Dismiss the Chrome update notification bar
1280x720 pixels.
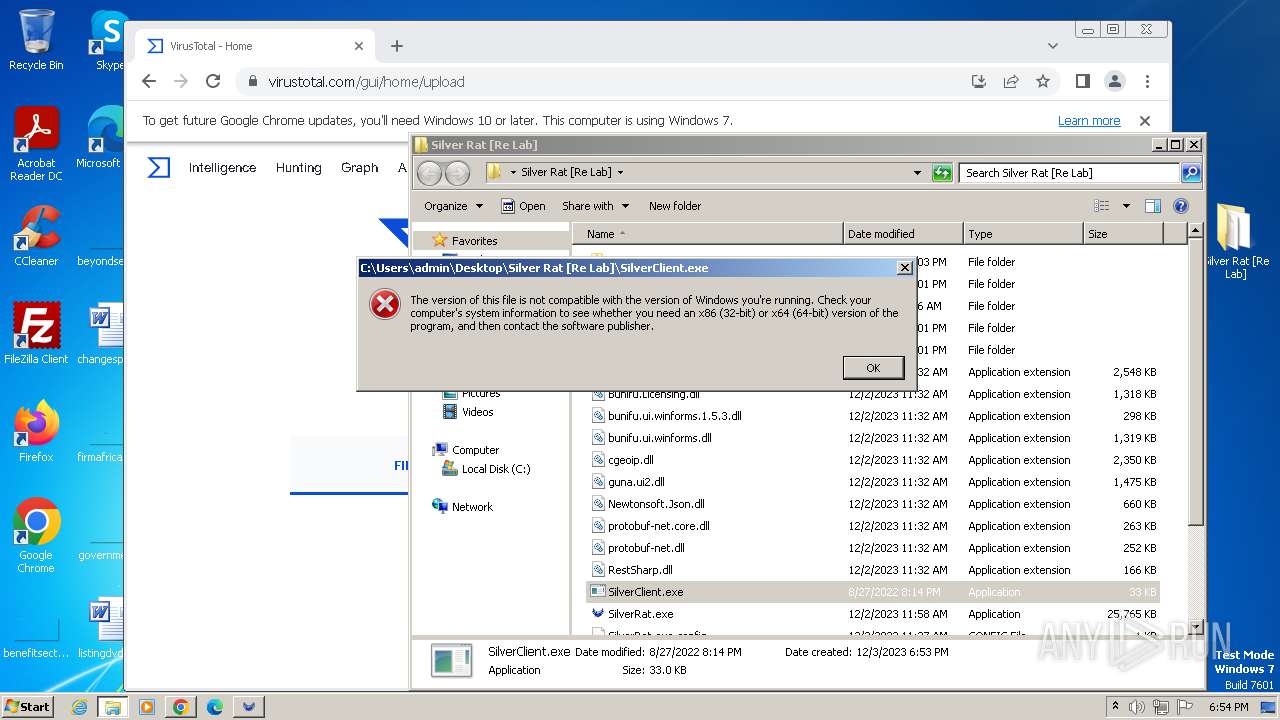click(x=1145, y=121)
